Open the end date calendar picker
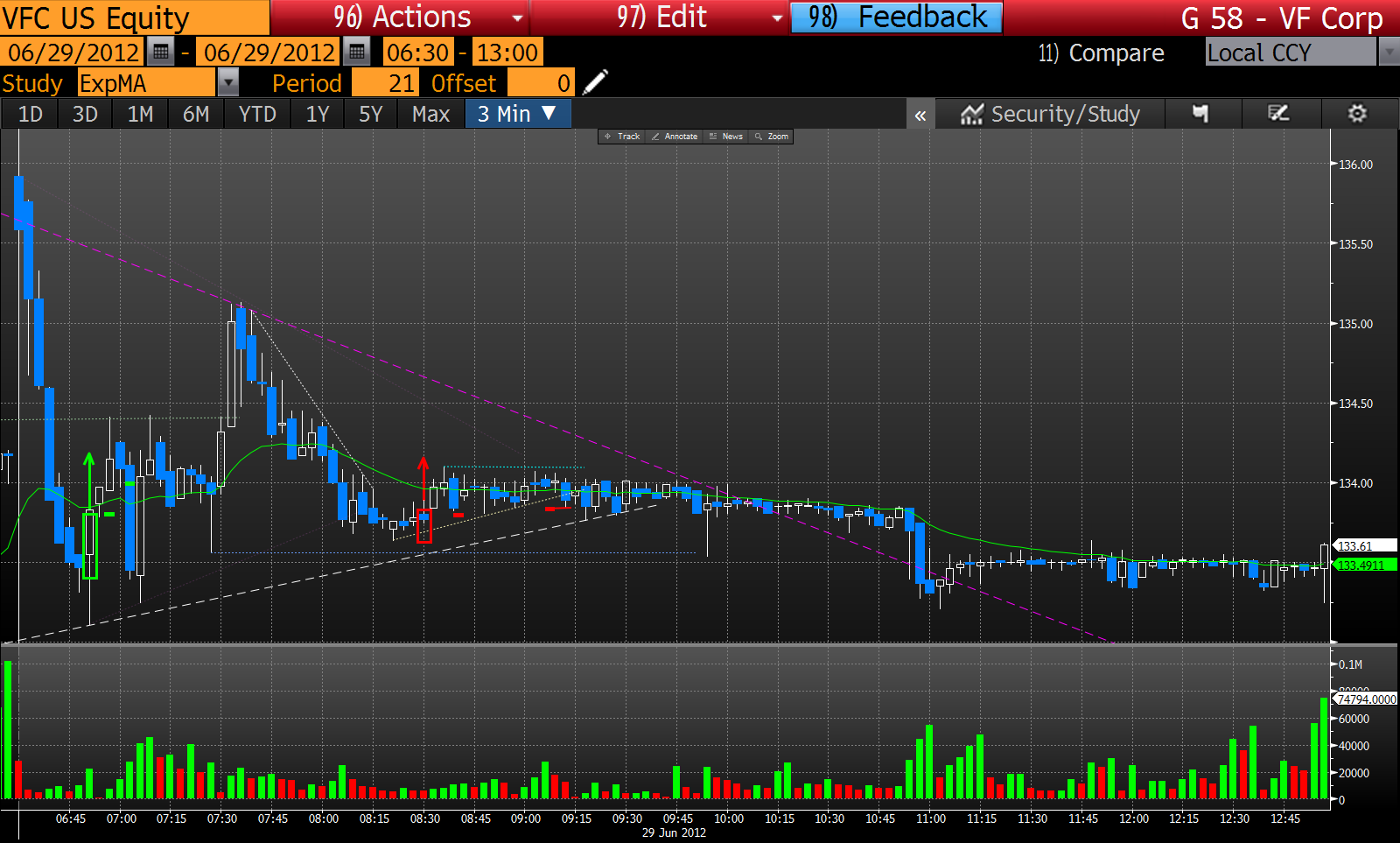Screen dimensions: 1400x843 click(x=356, y=53)
